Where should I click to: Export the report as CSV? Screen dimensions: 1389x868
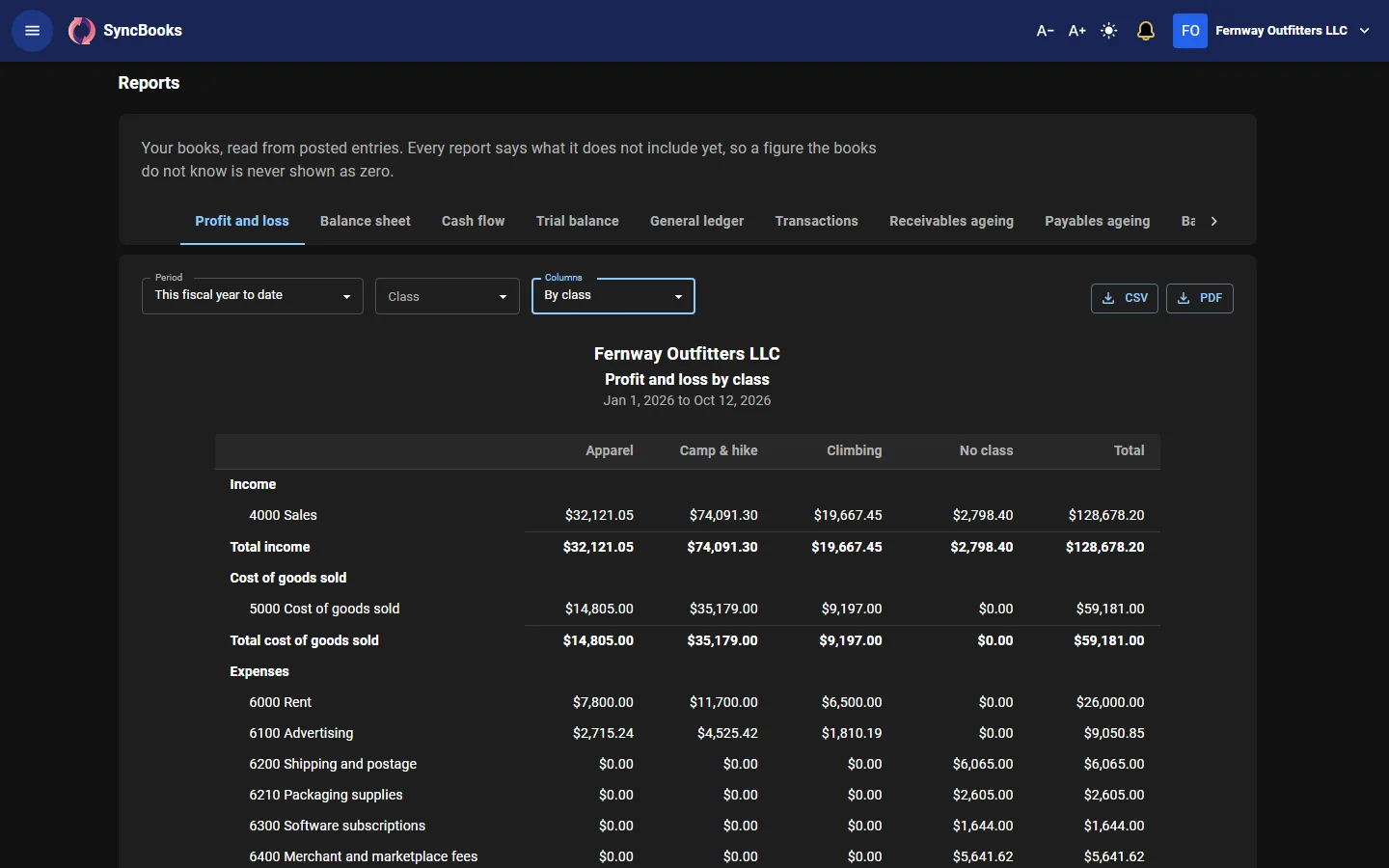tap(1125, 298)
